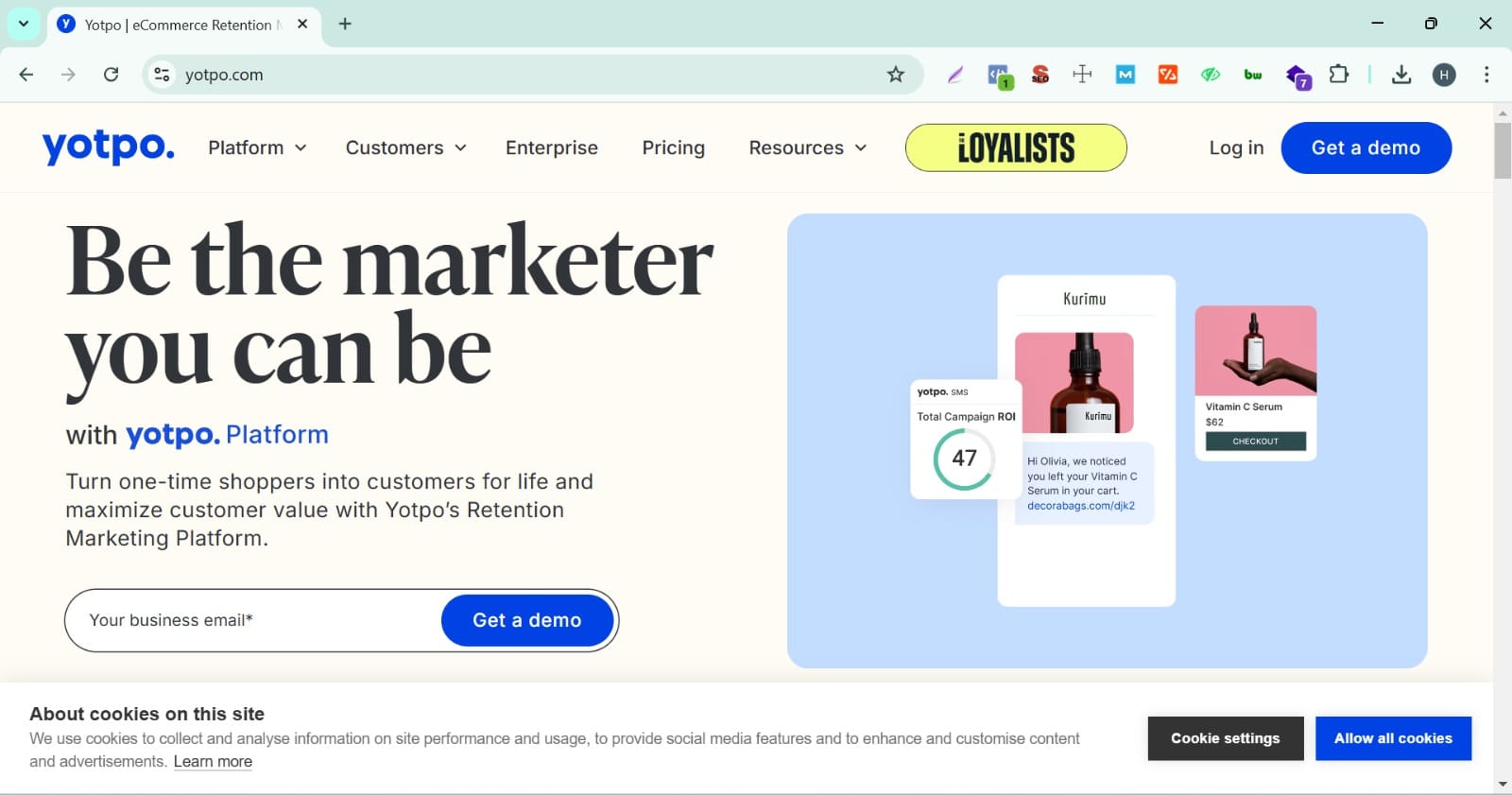Open the code extension with badge 1
The image size is (1512, 796).
(x=999, y=76)
